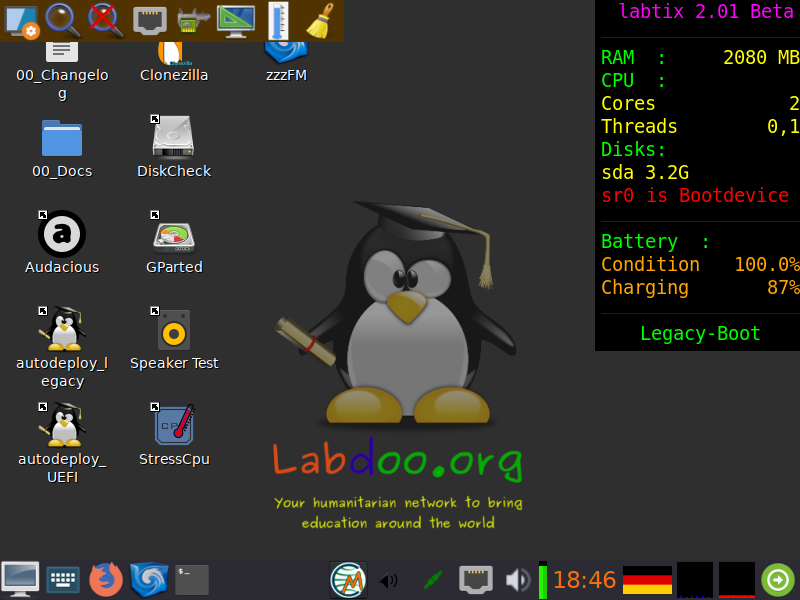Click the system monitor graph with red line
The width and height of the screenshot is (800, 600).
point(737,580)
